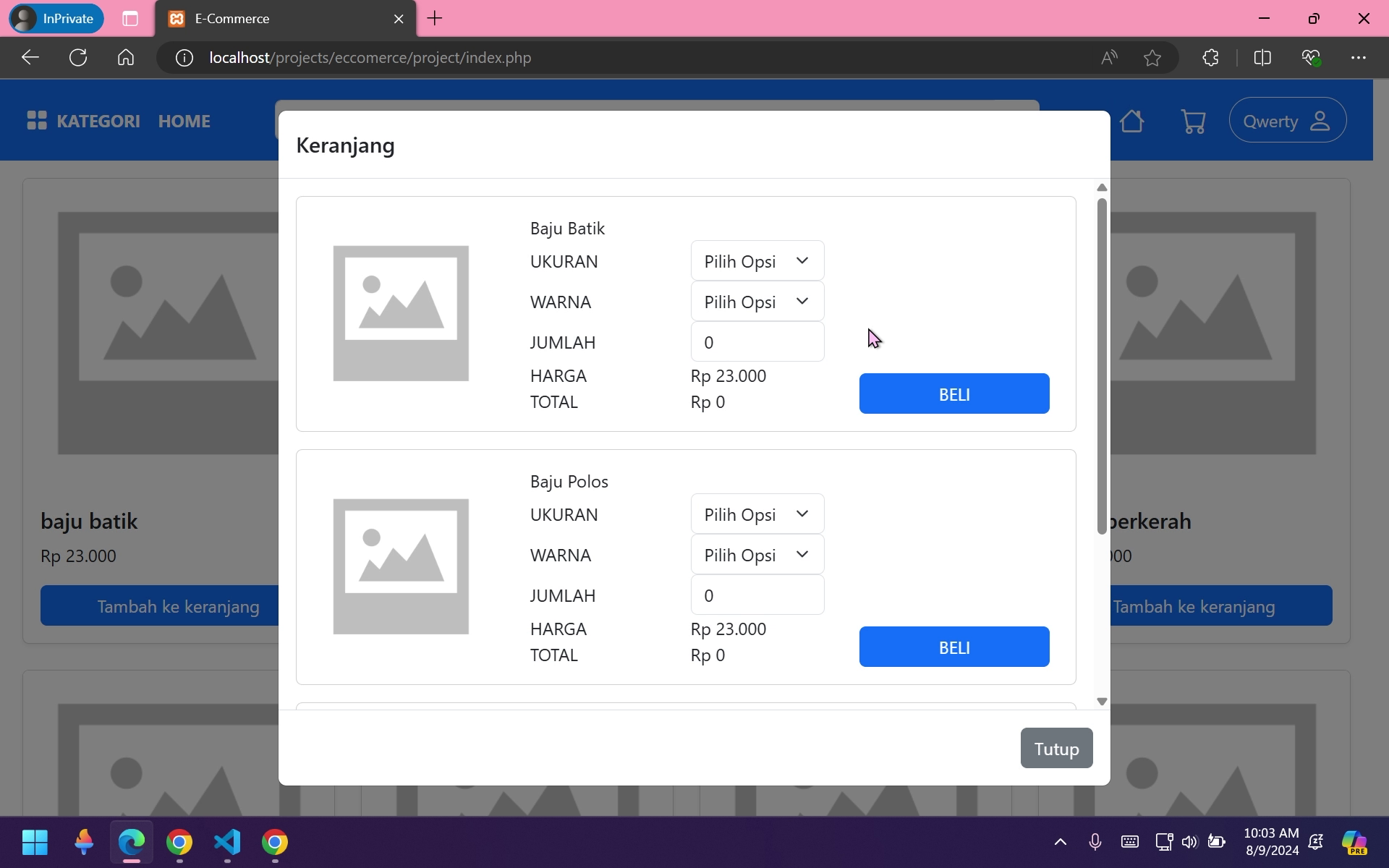
Task: Open the tab actions menu icon
Action: [x=130, y=19]
